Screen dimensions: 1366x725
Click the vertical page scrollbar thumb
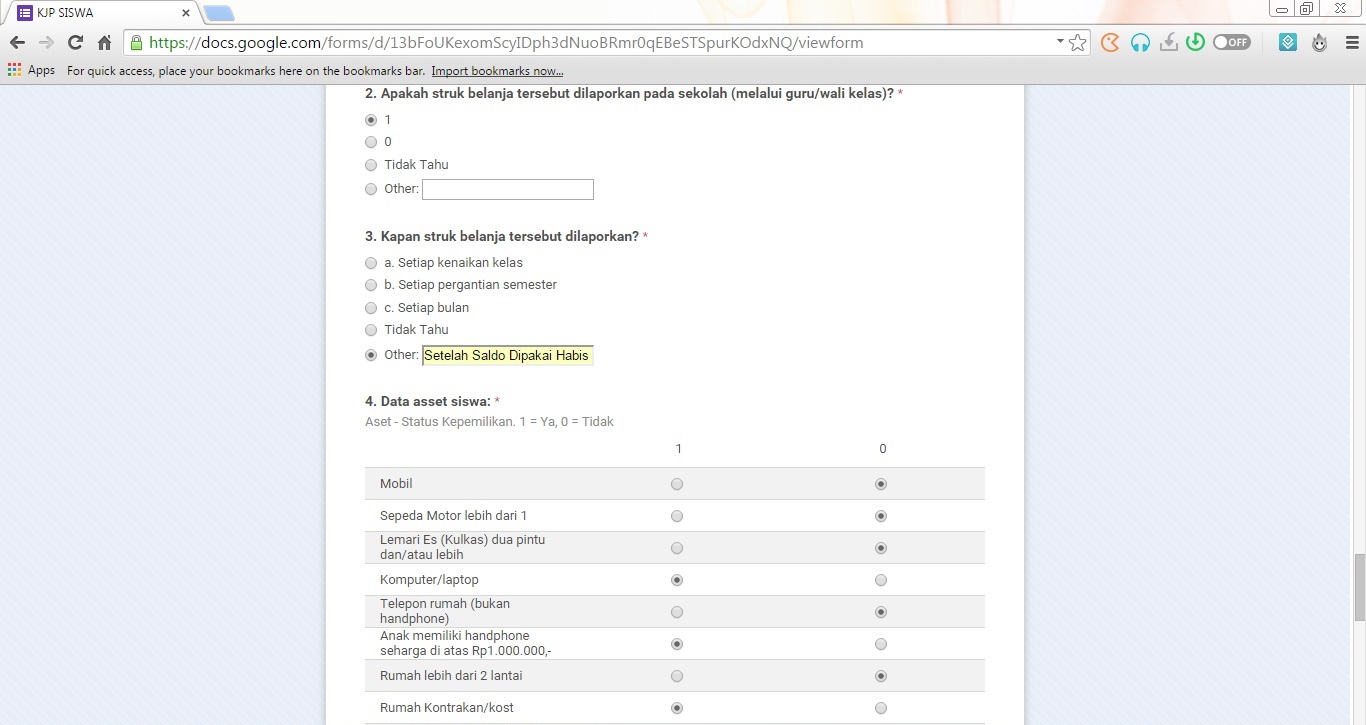pyautogui.click(x=1359, y=586)
